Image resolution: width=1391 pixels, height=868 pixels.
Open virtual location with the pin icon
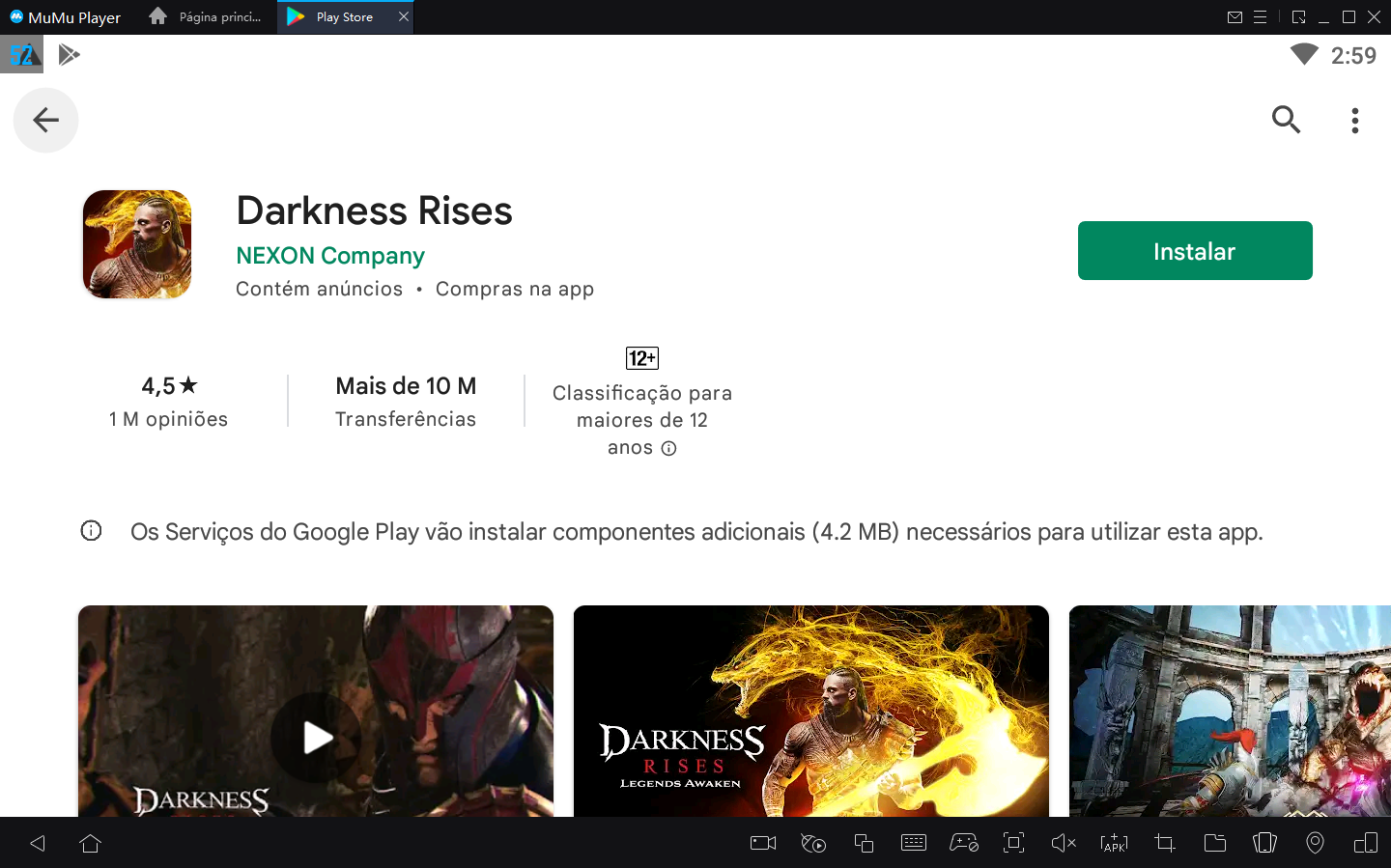pos(1315,842)
